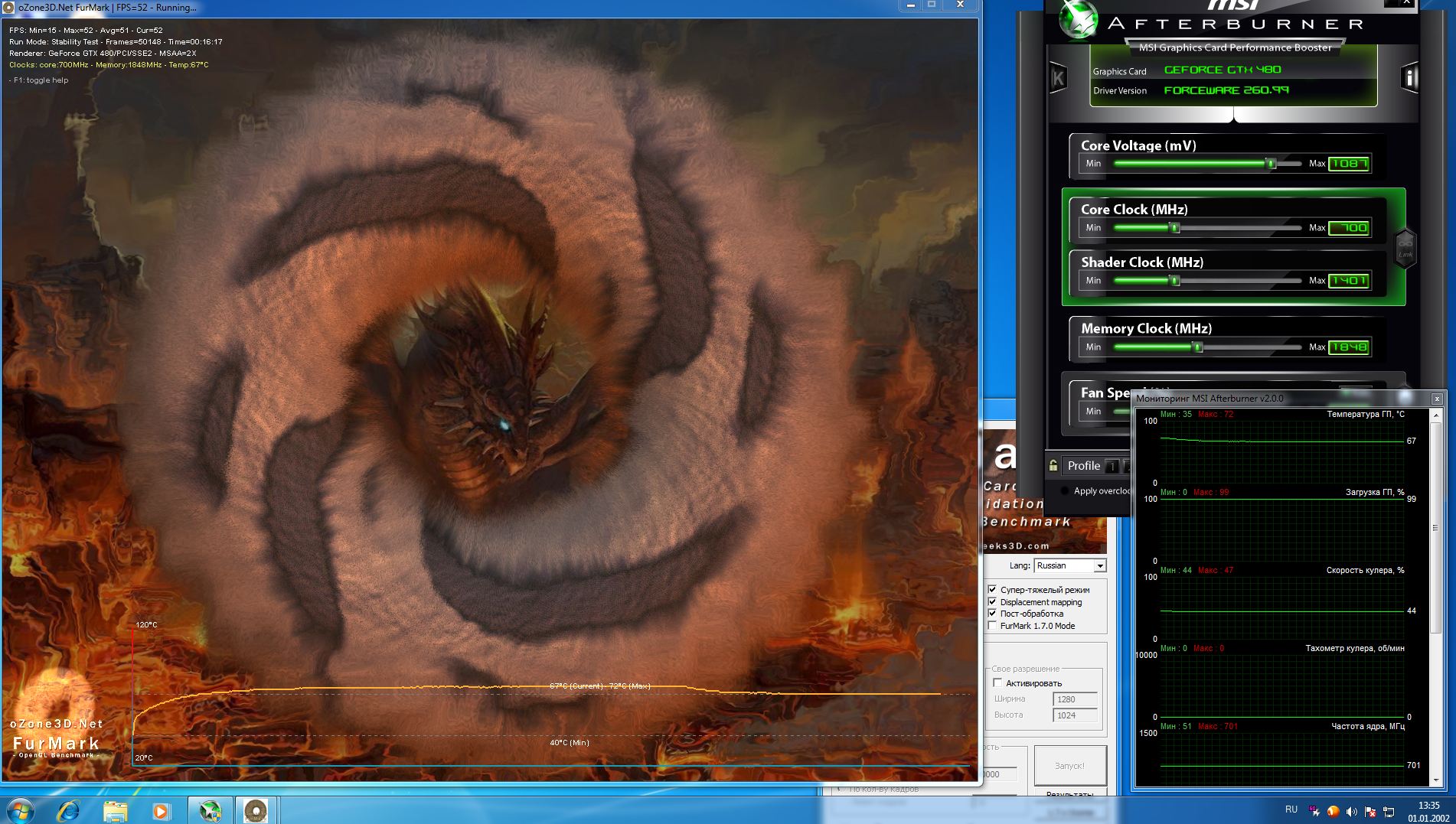Click the Shader Clock value field 1401
This screenshot has width=1456, height=824.
(x=1349, y=281)
